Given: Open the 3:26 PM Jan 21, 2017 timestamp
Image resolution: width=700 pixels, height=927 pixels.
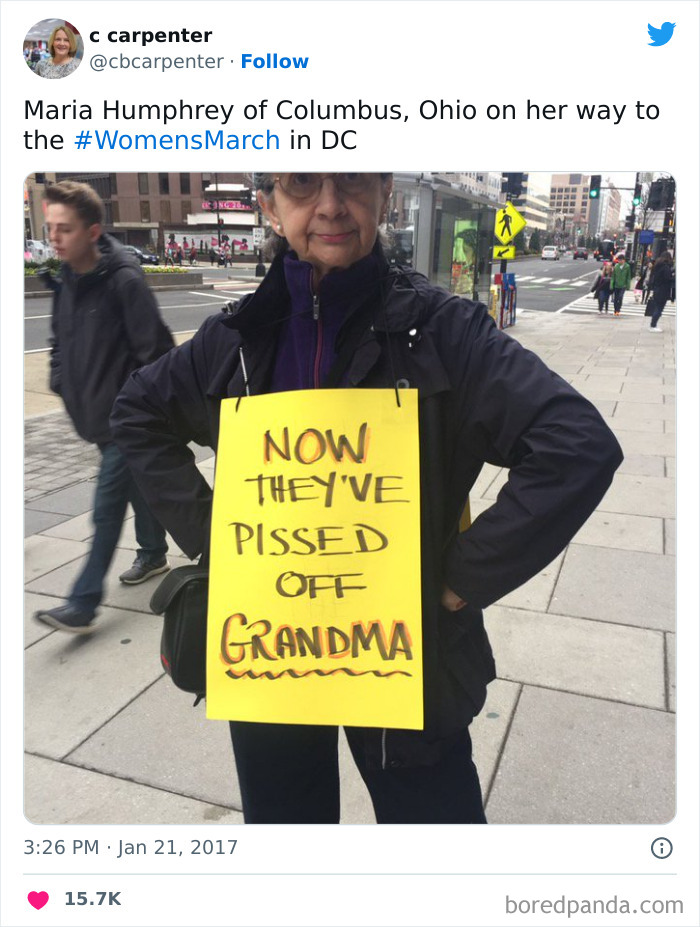Looking at the screenshot, I should 130,847.
